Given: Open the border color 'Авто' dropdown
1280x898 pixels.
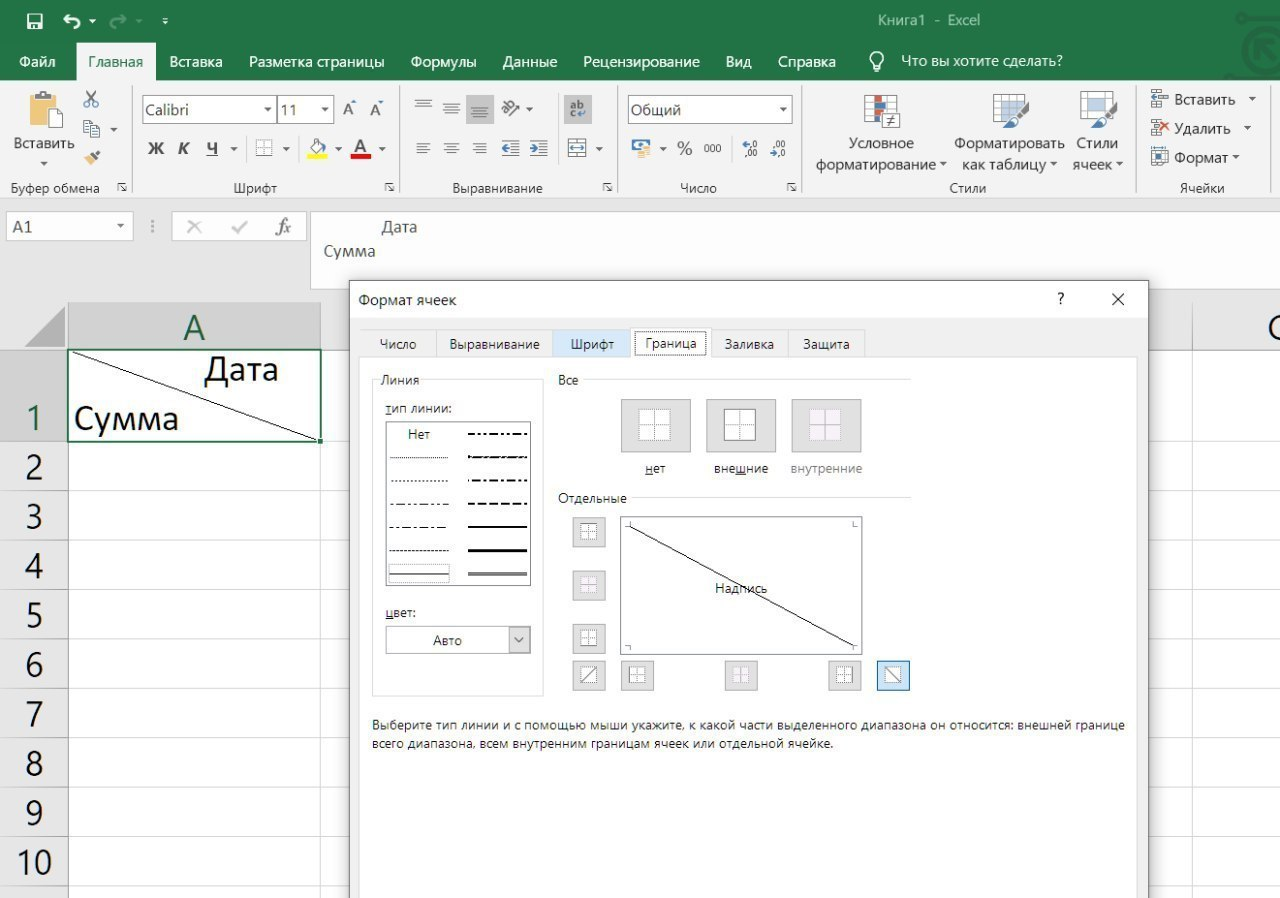Looking at the screenshot, I should point(458,640).
